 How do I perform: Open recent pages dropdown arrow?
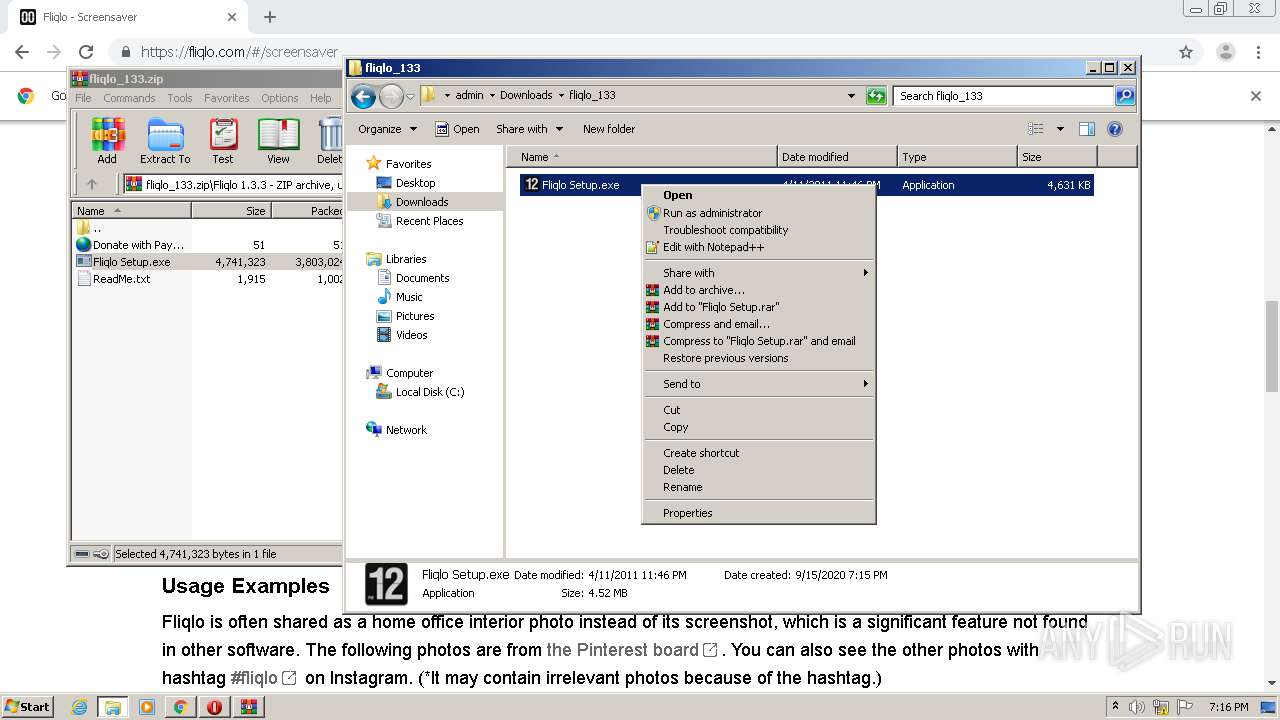[410, 97]
